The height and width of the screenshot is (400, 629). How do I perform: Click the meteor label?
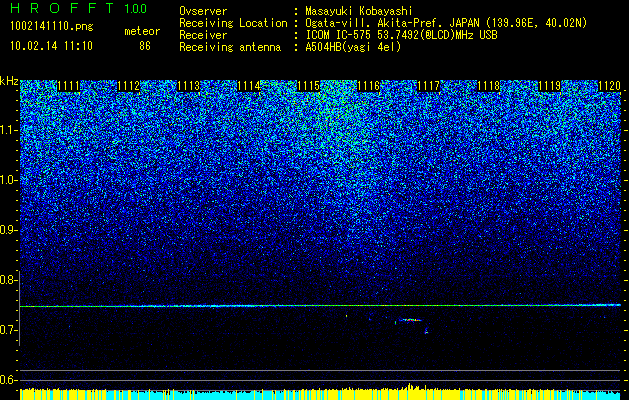(x=142, y=31)
